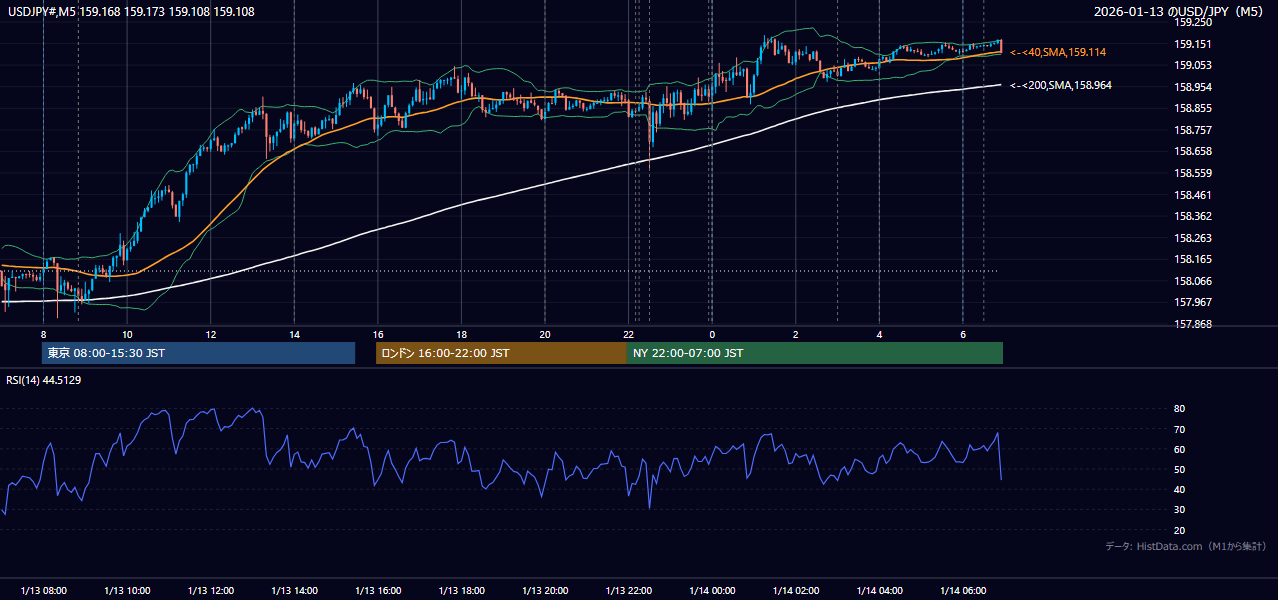Click the 1/13 18:00 date label
Image resolution: width=1278 pixels, height=600 pixels.
coord(461,591)
